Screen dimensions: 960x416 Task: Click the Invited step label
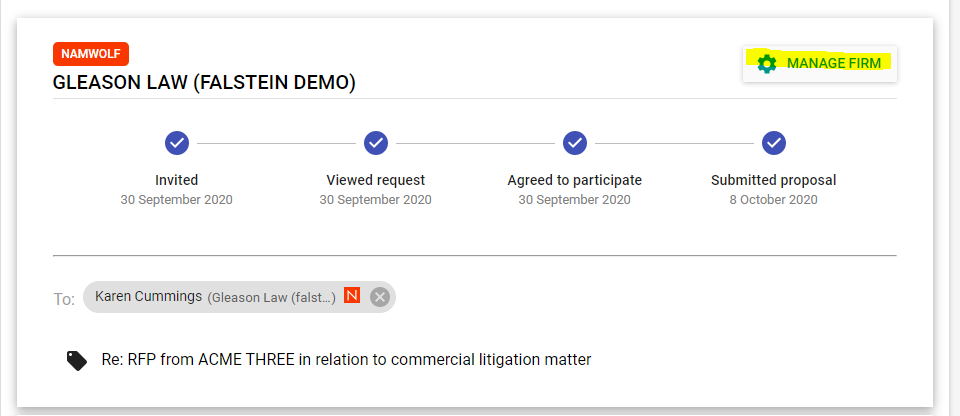177,180
